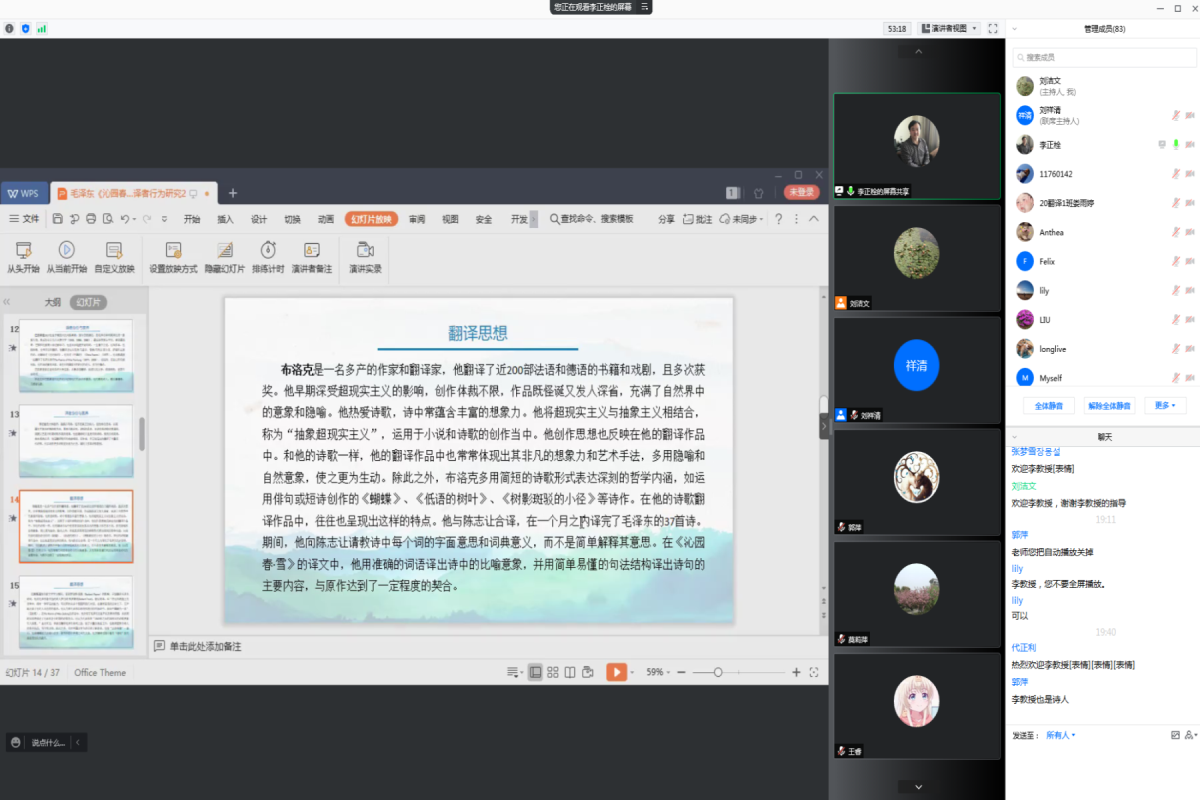Viewport: 1200px width, 800px height.
Task: Click the 隐藏幻灯片 hide slide icon
Action: [x=225, y=250]
